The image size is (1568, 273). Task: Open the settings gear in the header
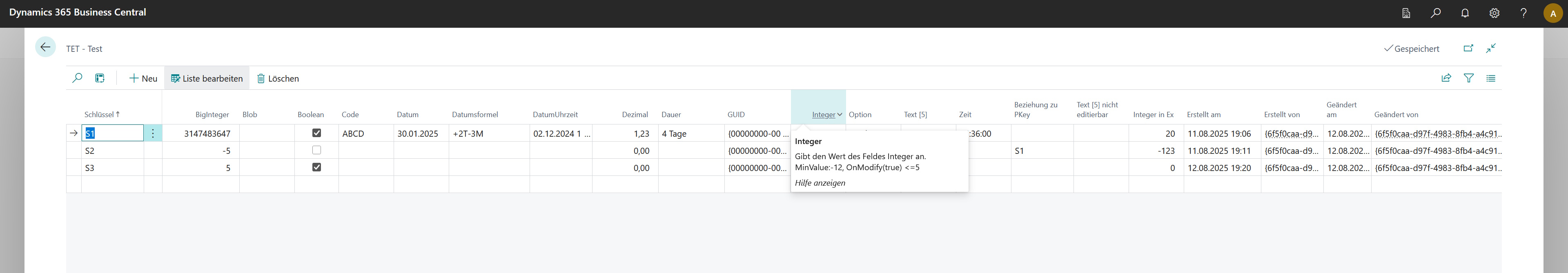1494,13
